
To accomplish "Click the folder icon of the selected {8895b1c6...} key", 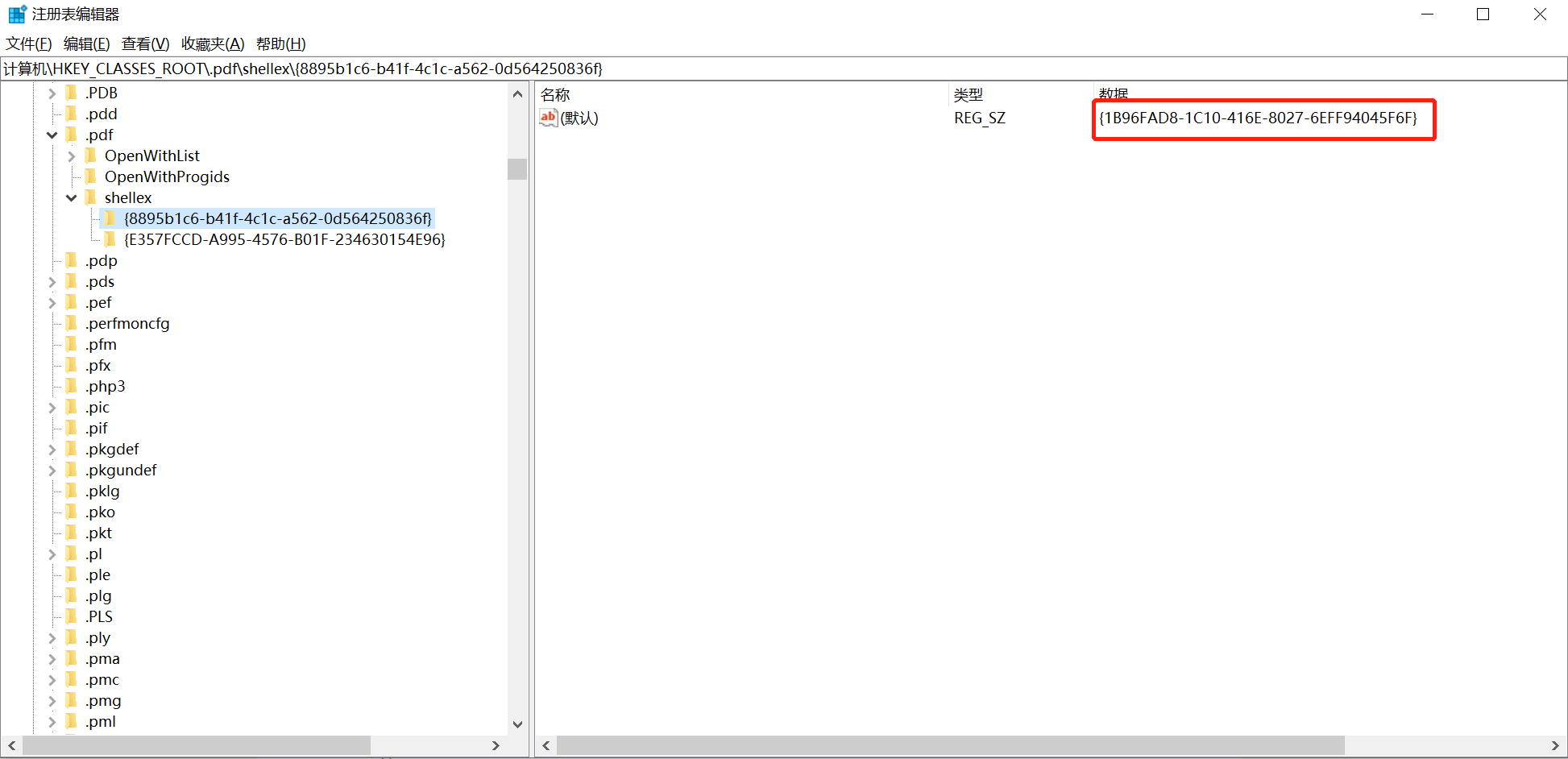I will tap(110, 218).
